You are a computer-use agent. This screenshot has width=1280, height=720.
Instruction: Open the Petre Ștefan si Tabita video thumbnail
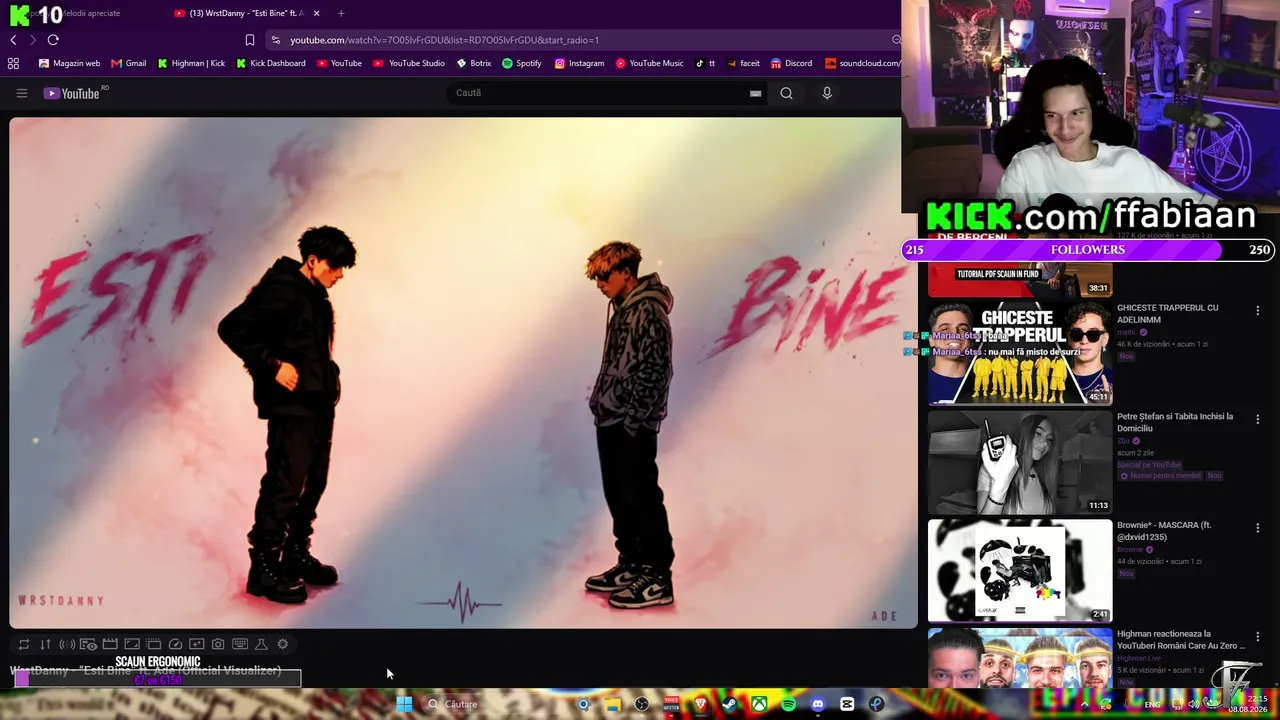(1020, 462)
